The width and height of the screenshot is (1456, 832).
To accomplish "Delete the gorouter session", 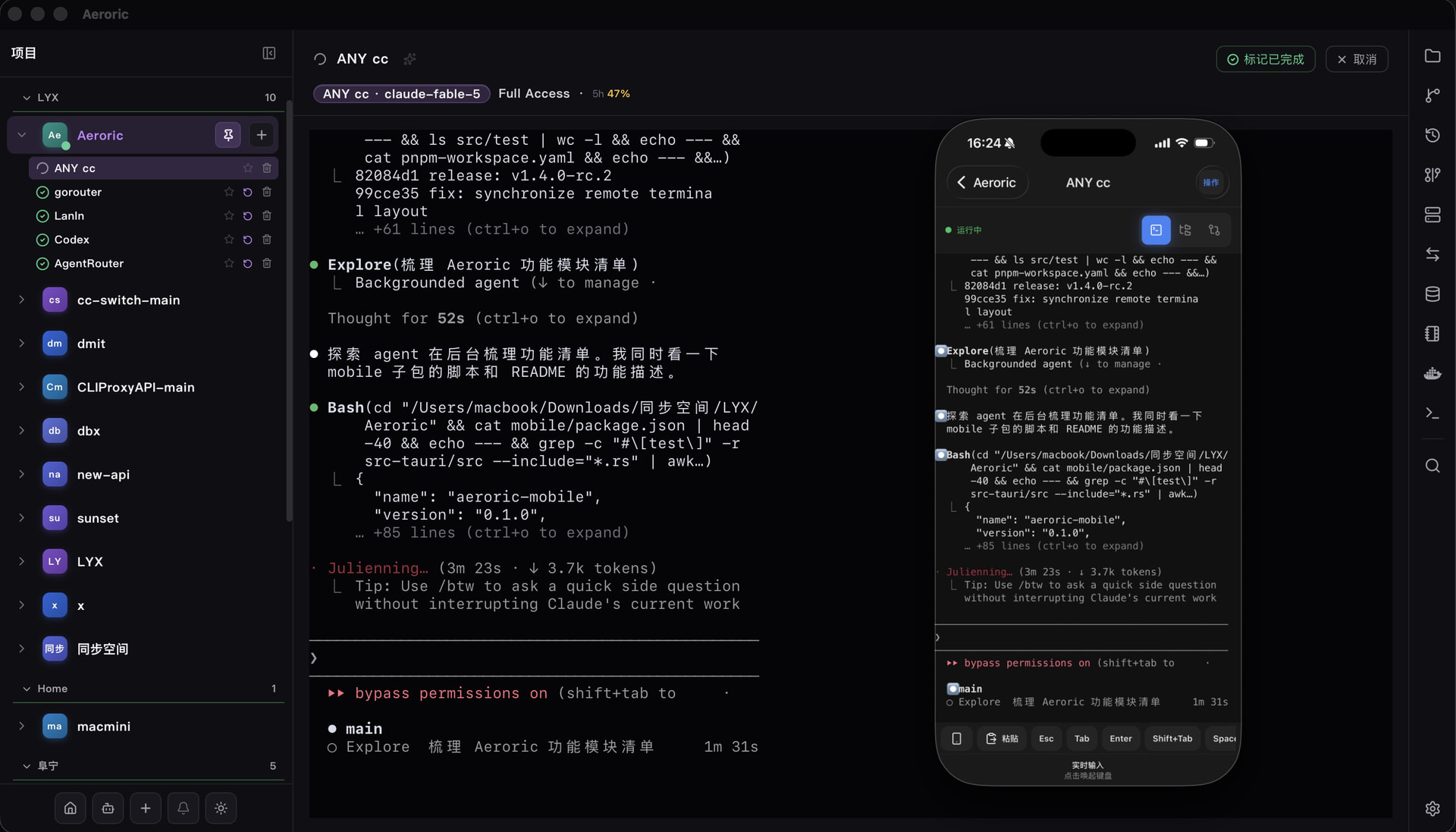I will pyautogui.click(x=267, y=193).
